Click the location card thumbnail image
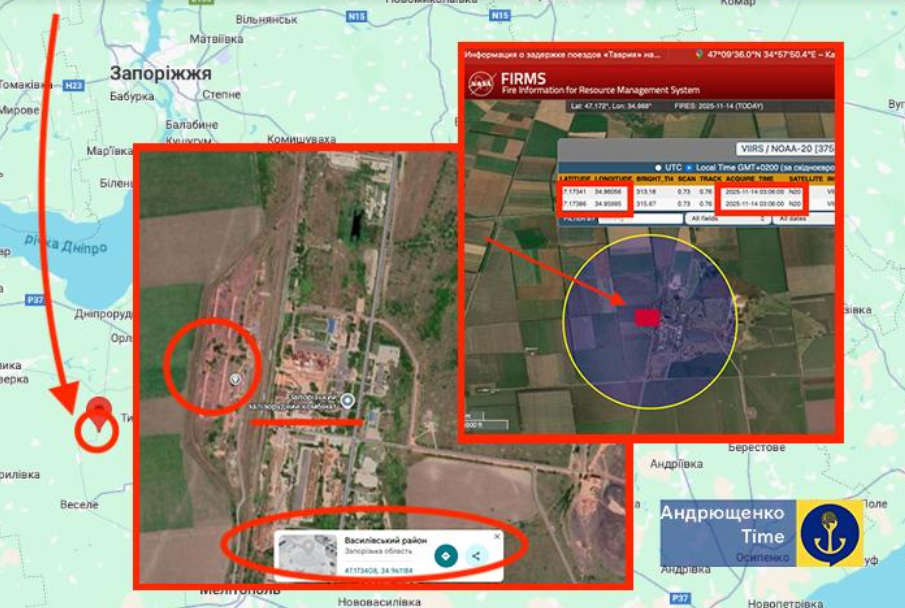905x608 pixels. [x=307, y=555]
